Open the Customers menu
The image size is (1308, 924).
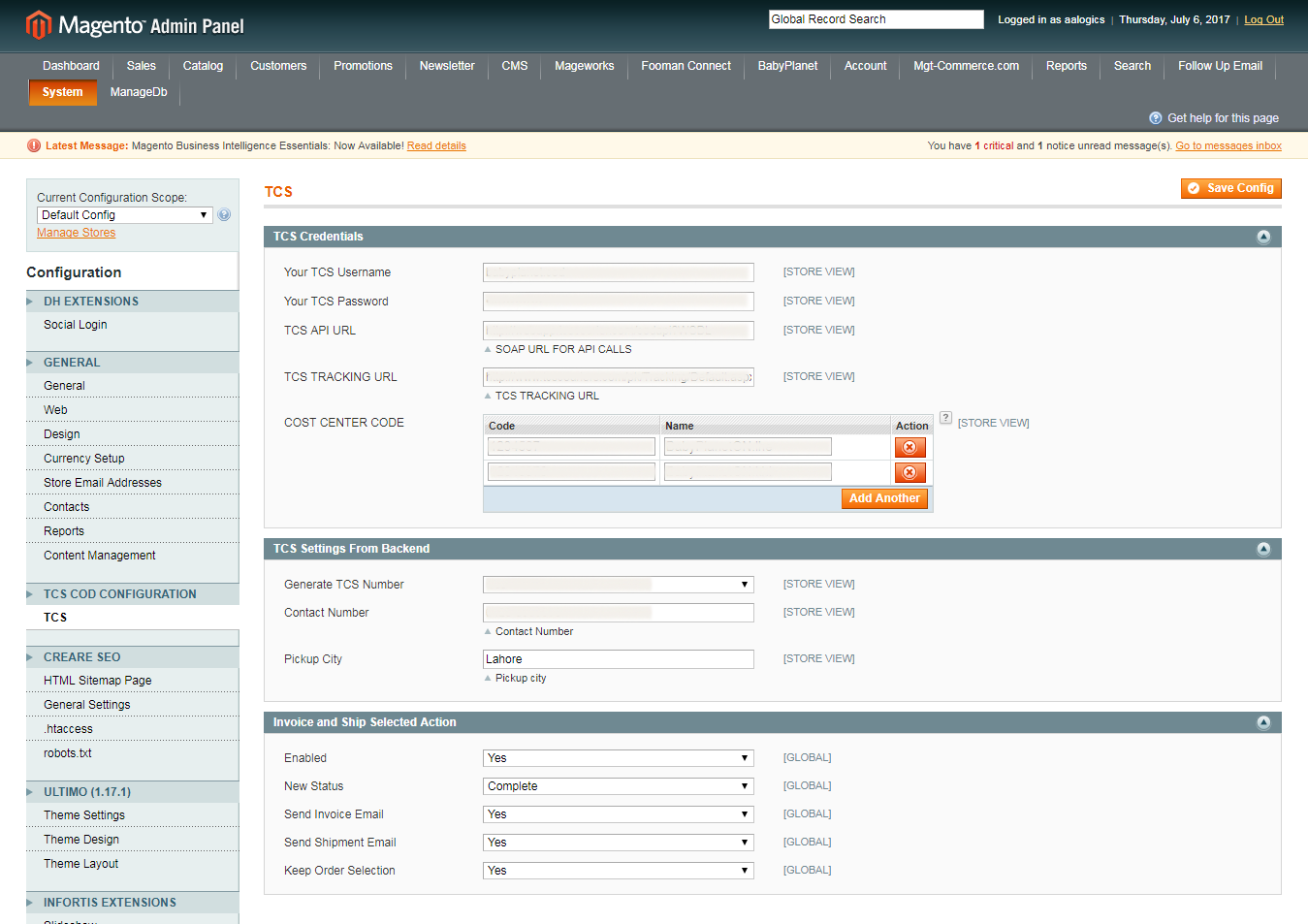(278, 66)
